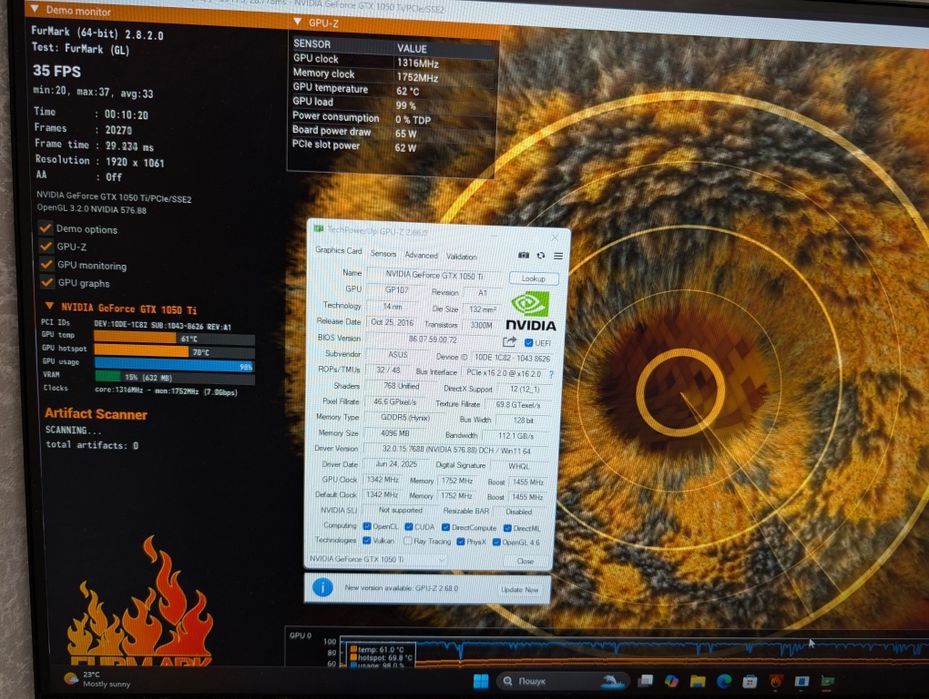Click the FurMark flame logo
This screenshot has width=929, height=699.
click(140, 601)
